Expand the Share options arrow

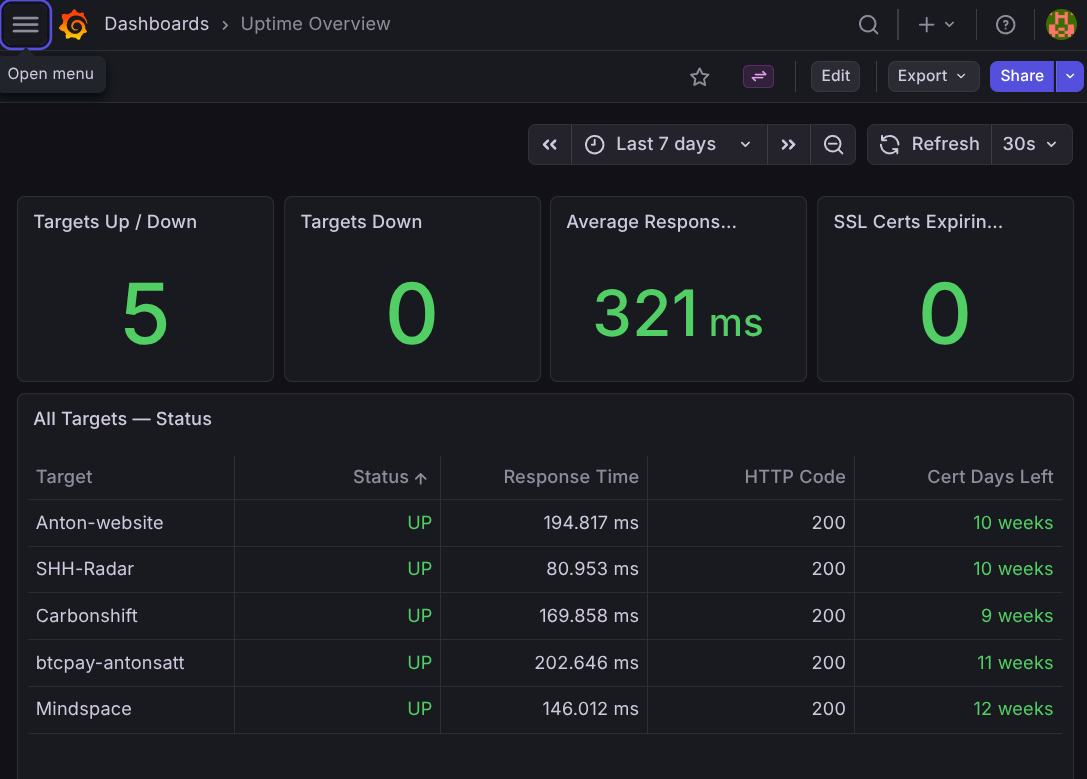[x=1070, y=76]
